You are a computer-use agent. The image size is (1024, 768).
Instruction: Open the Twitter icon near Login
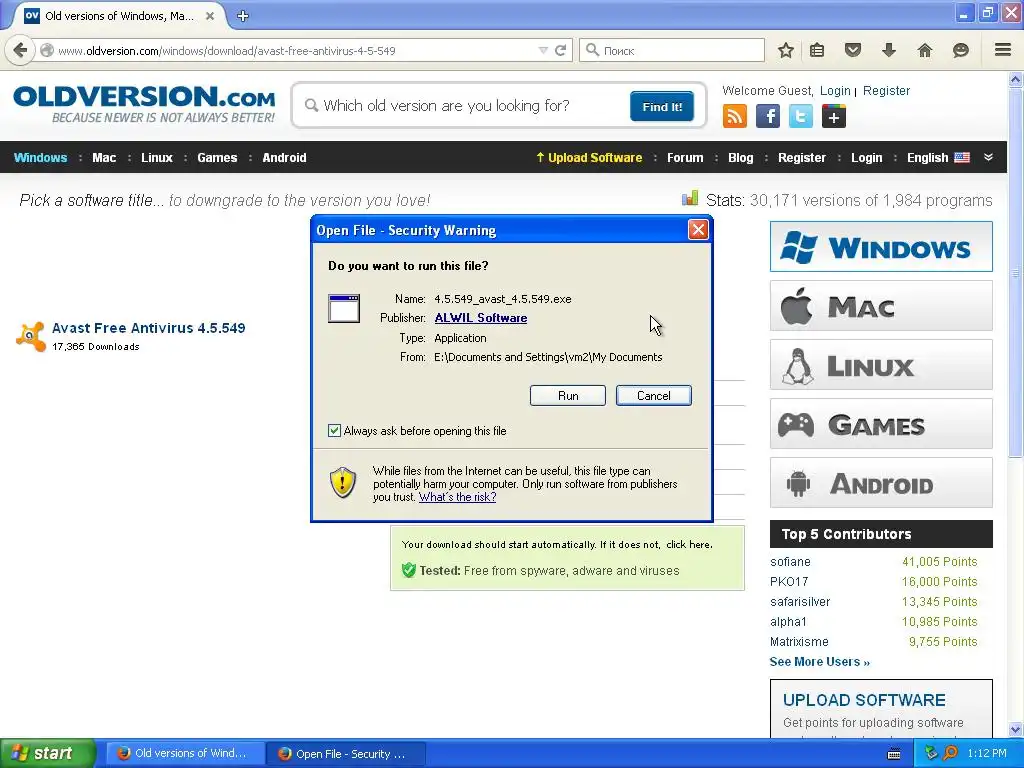801,117
